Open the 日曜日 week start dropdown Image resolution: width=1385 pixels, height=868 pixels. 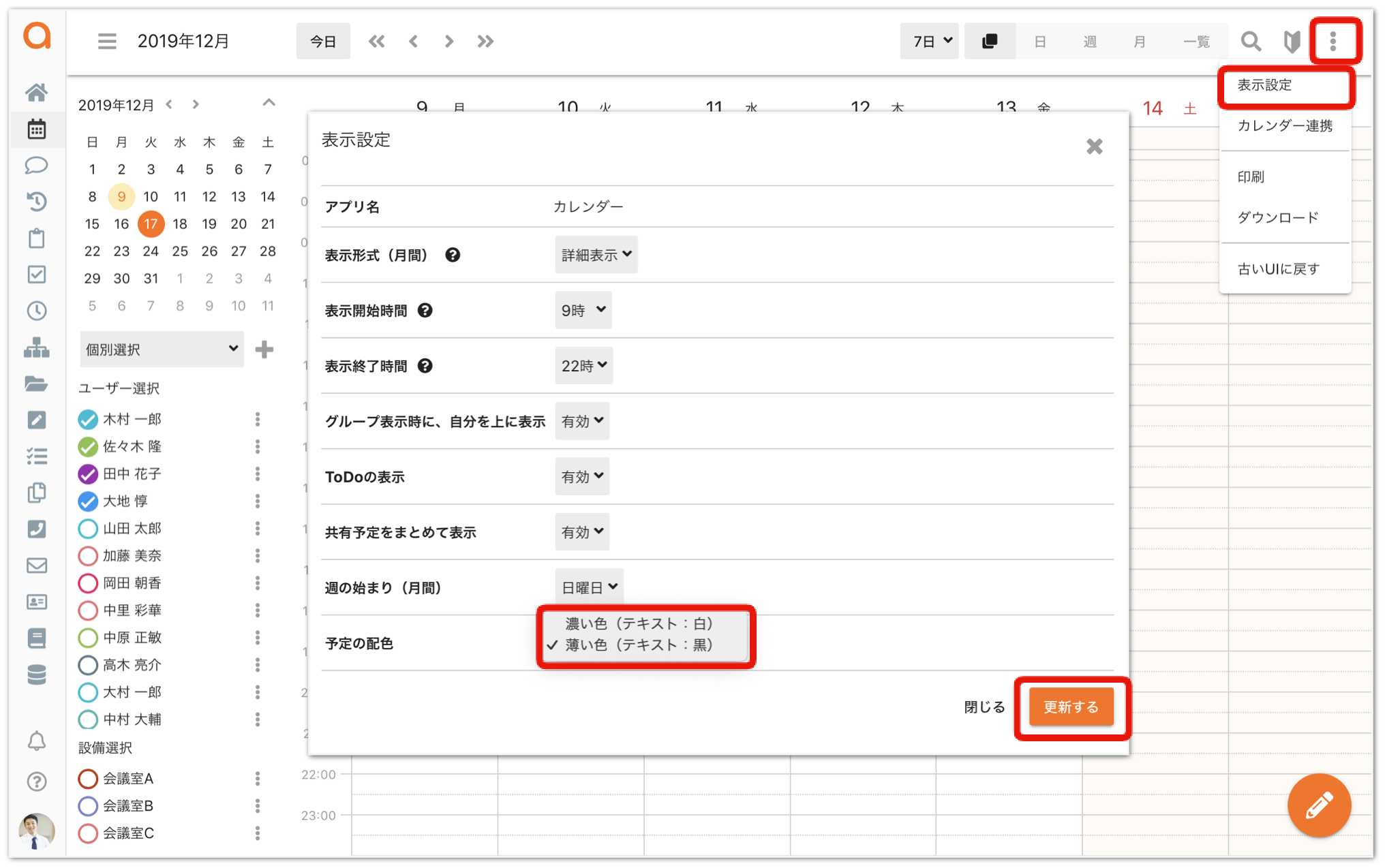[x=590, y=587]
